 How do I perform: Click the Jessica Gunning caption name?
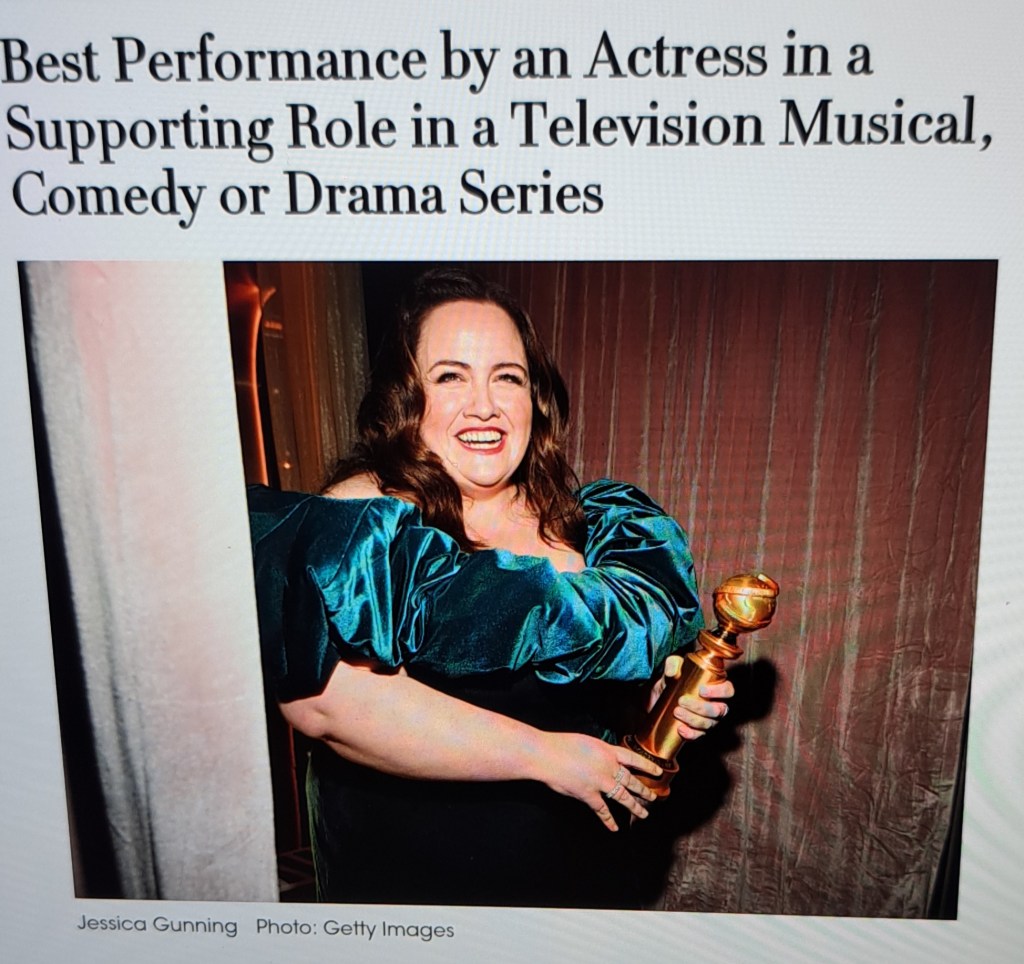(x=157, y=925)
